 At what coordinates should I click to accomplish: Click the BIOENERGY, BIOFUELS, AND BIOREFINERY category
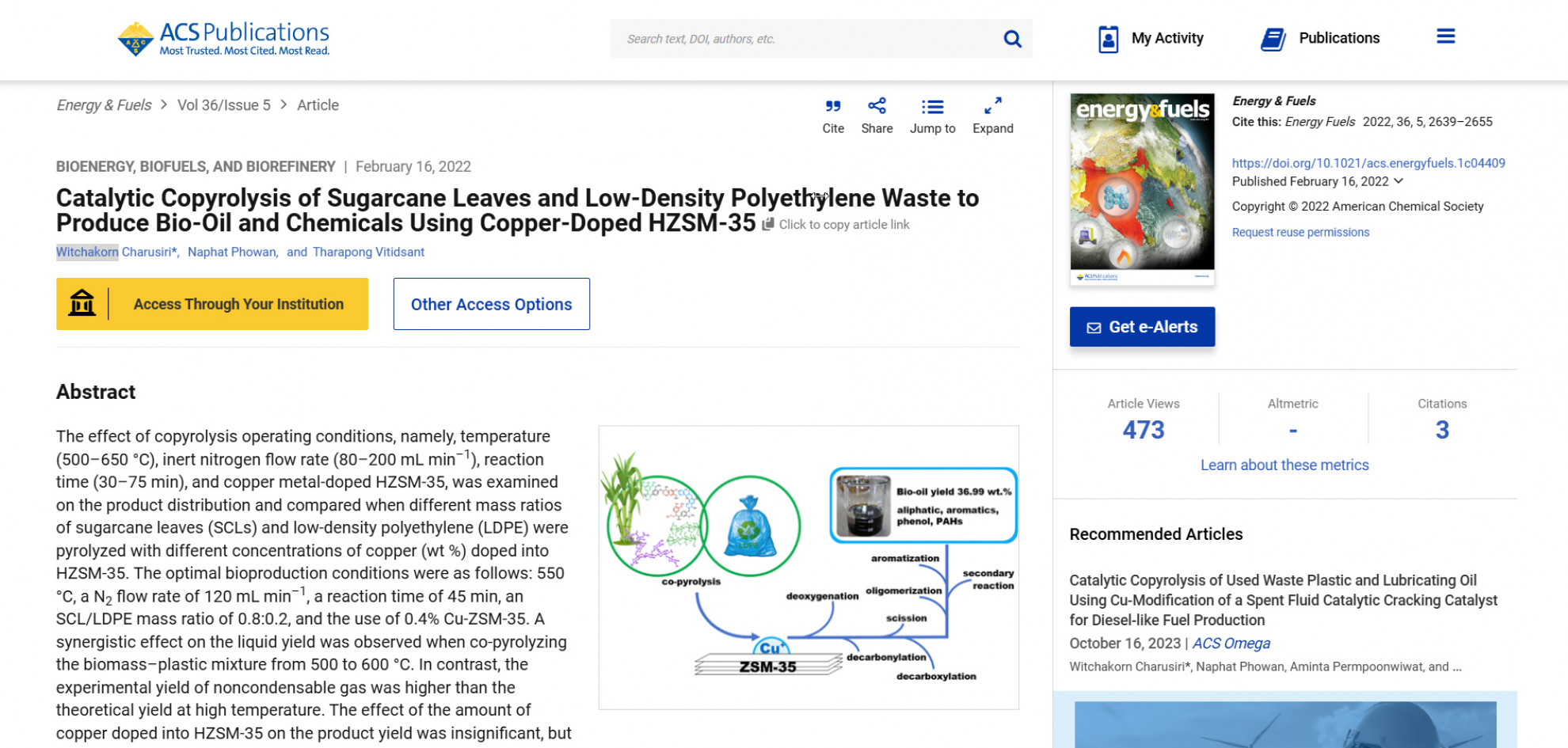tap(196, 166)
